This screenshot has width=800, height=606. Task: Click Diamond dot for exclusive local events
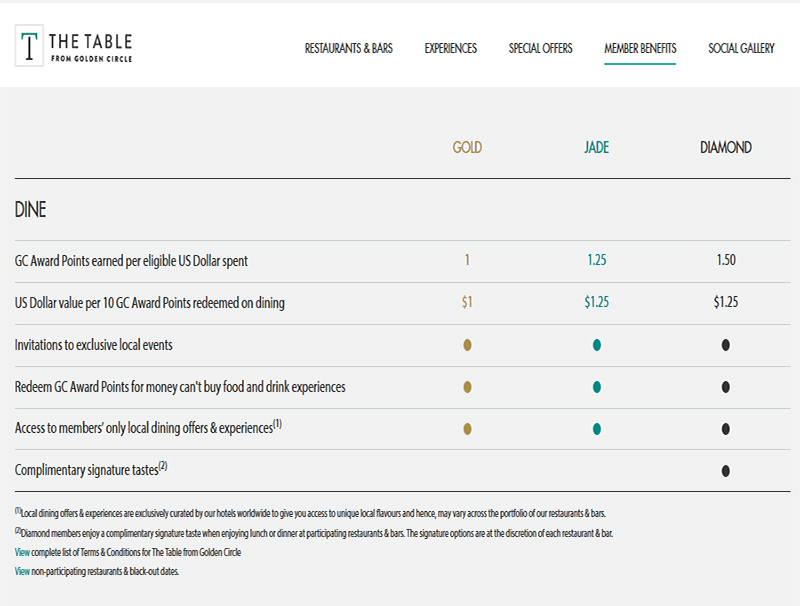coord(726,345)
